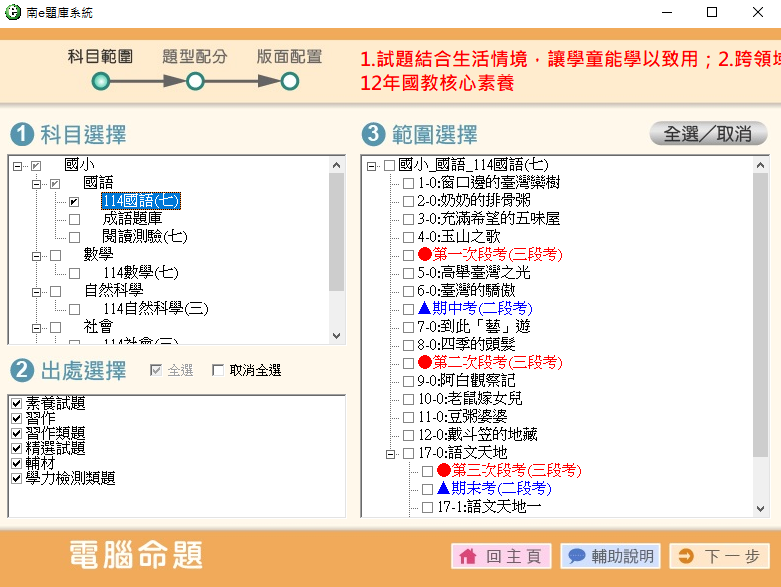
Task: Click the 科目範圍 step circle icon
Action: 101,81
